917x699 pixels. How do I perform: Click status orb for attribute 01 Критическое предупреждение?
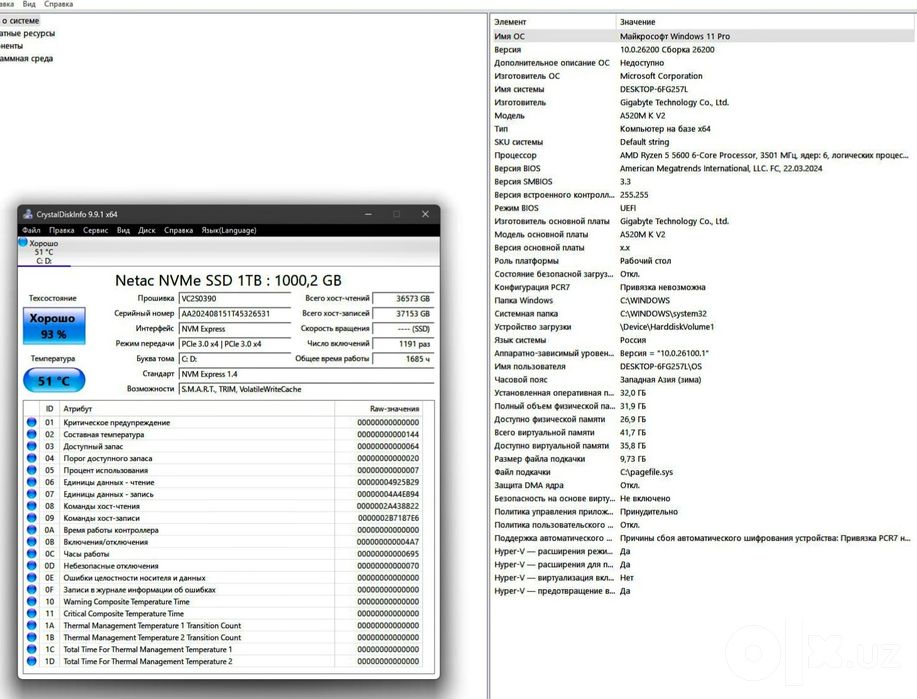(x=32, y=422)
